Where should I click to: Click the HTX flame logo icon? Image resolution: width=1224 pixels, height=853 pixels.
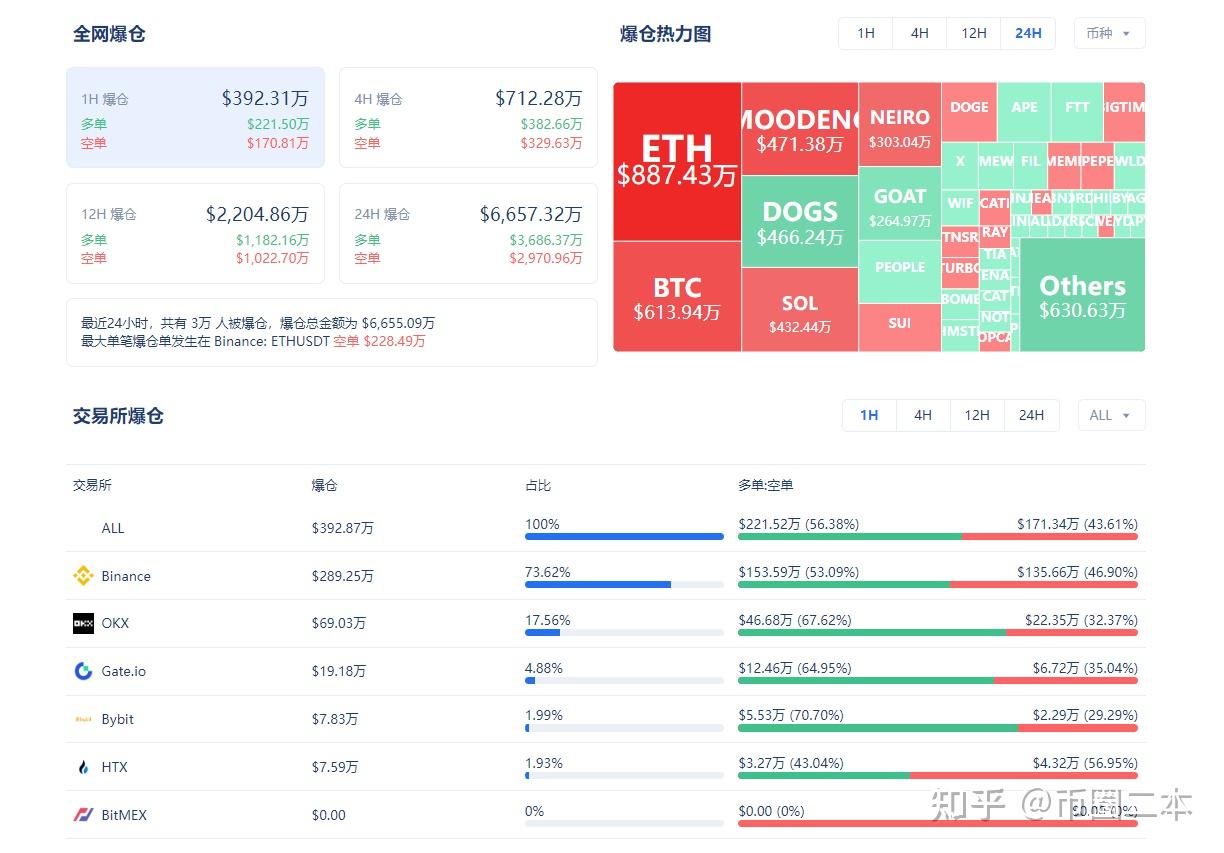(84, 767)
